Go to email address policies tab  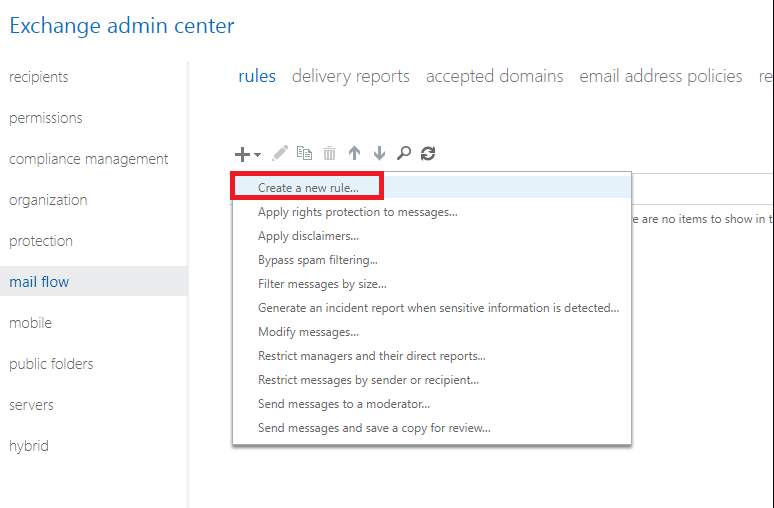click(x=660, y=76)
